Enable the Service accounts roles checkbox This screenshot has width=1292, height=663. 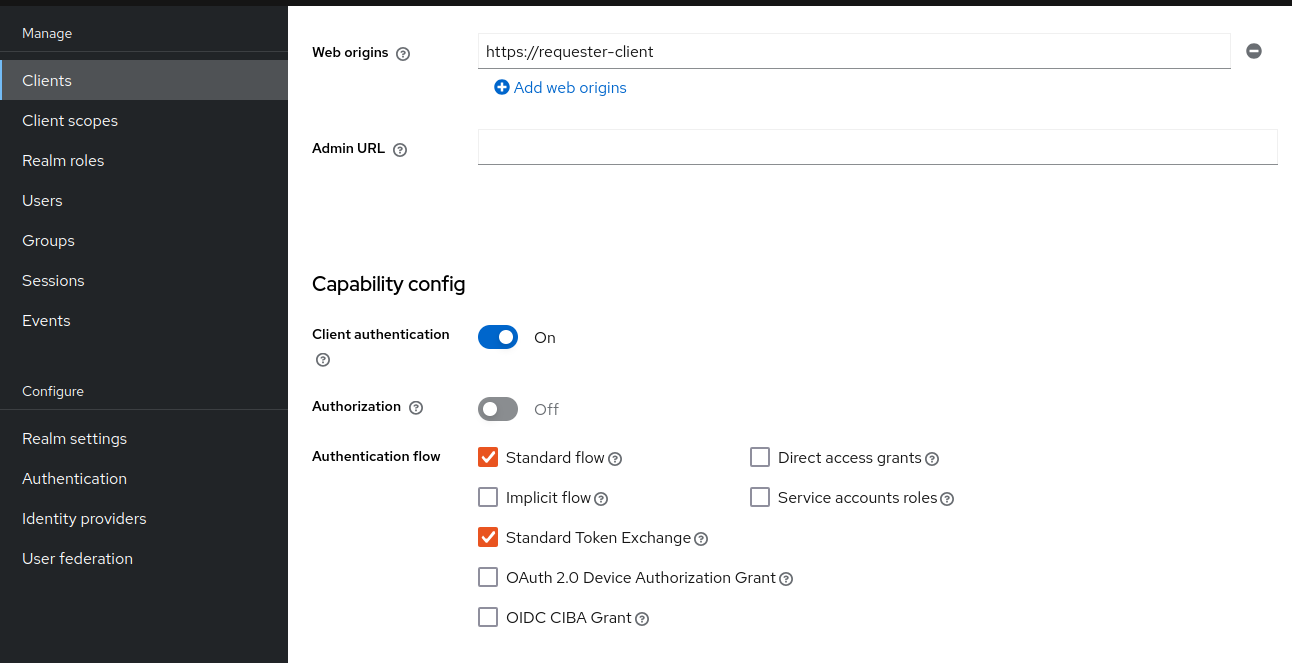760,497
